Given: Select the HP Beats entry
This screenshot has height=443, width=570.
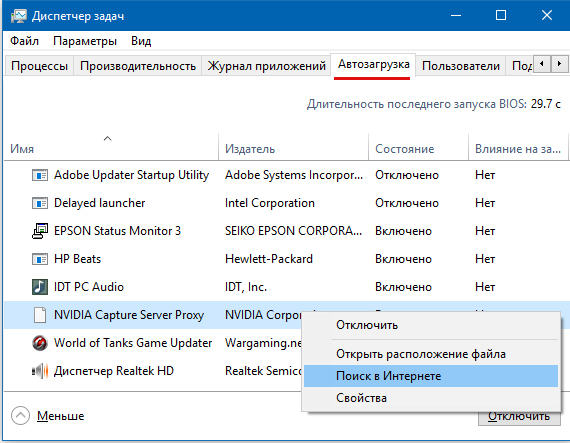Looking at the screenshot, I should point(77,259).
